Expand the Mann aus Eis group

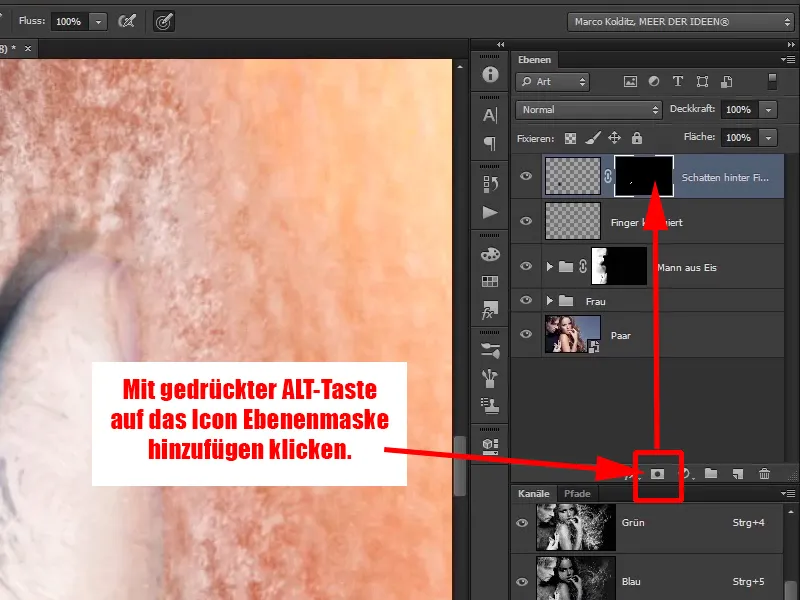[x=549, y=266]
